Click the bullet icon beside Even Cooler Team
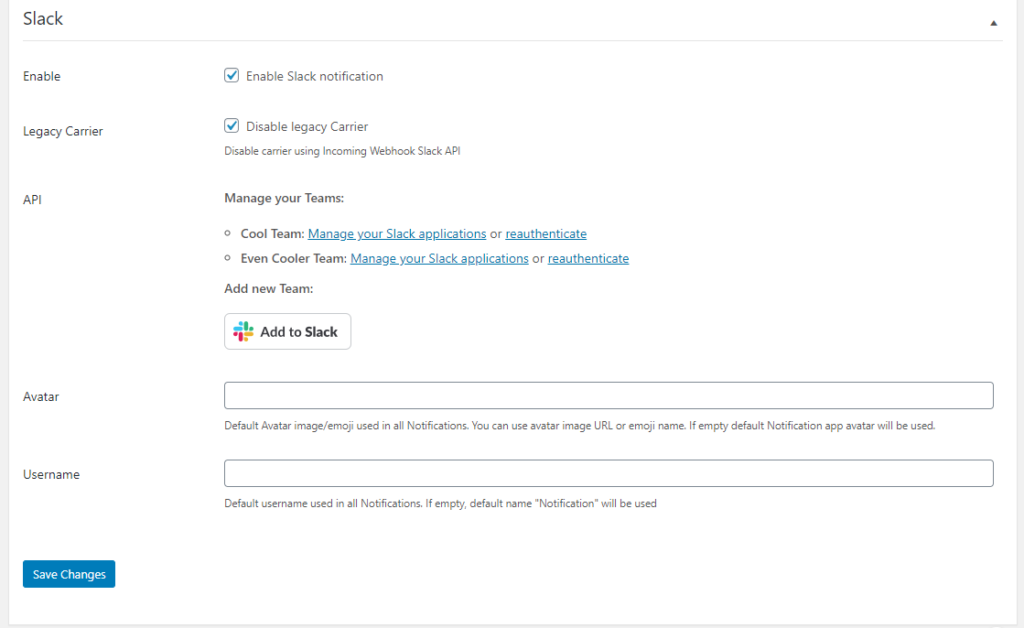 (x=228, y=258)
